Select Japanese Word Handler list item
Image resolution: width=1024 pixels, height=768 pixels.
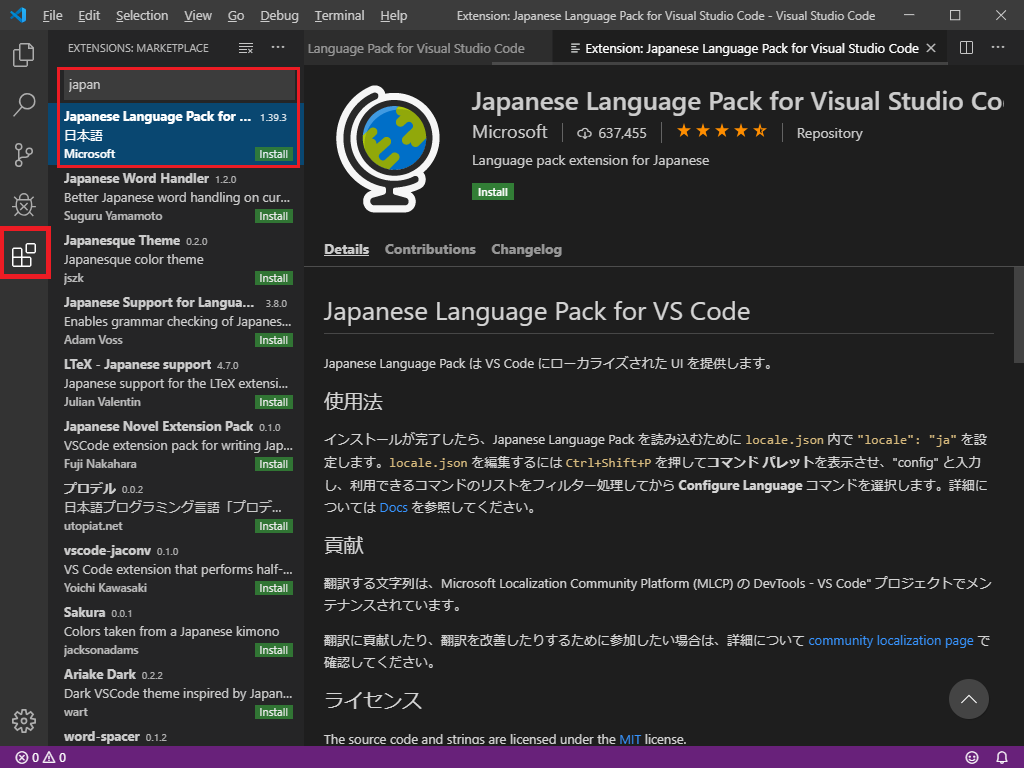[x=176, y=197]
